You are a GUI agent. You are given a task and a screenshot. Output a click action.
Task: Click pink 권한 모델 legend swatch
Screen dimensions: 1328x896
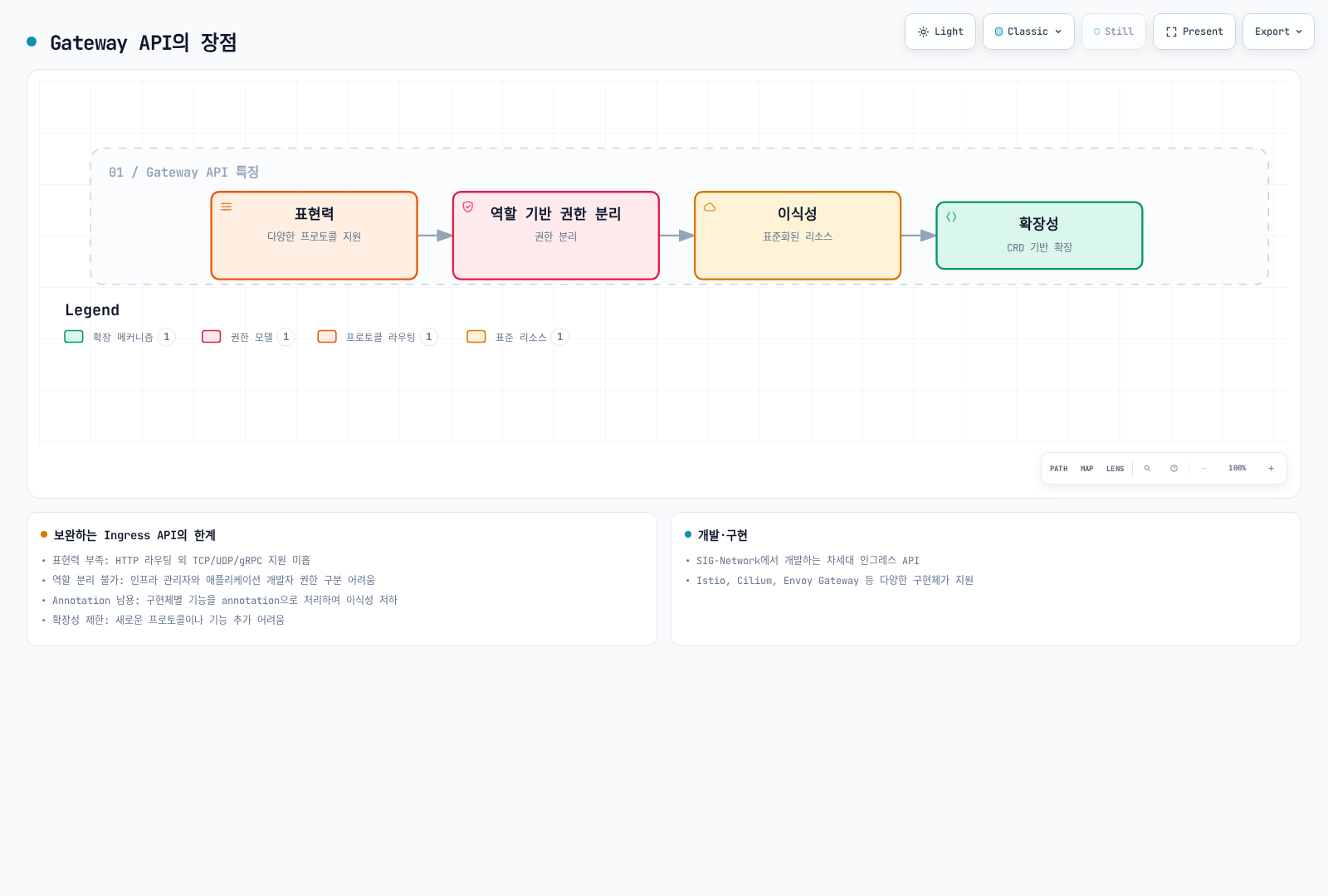coord(212,337)
